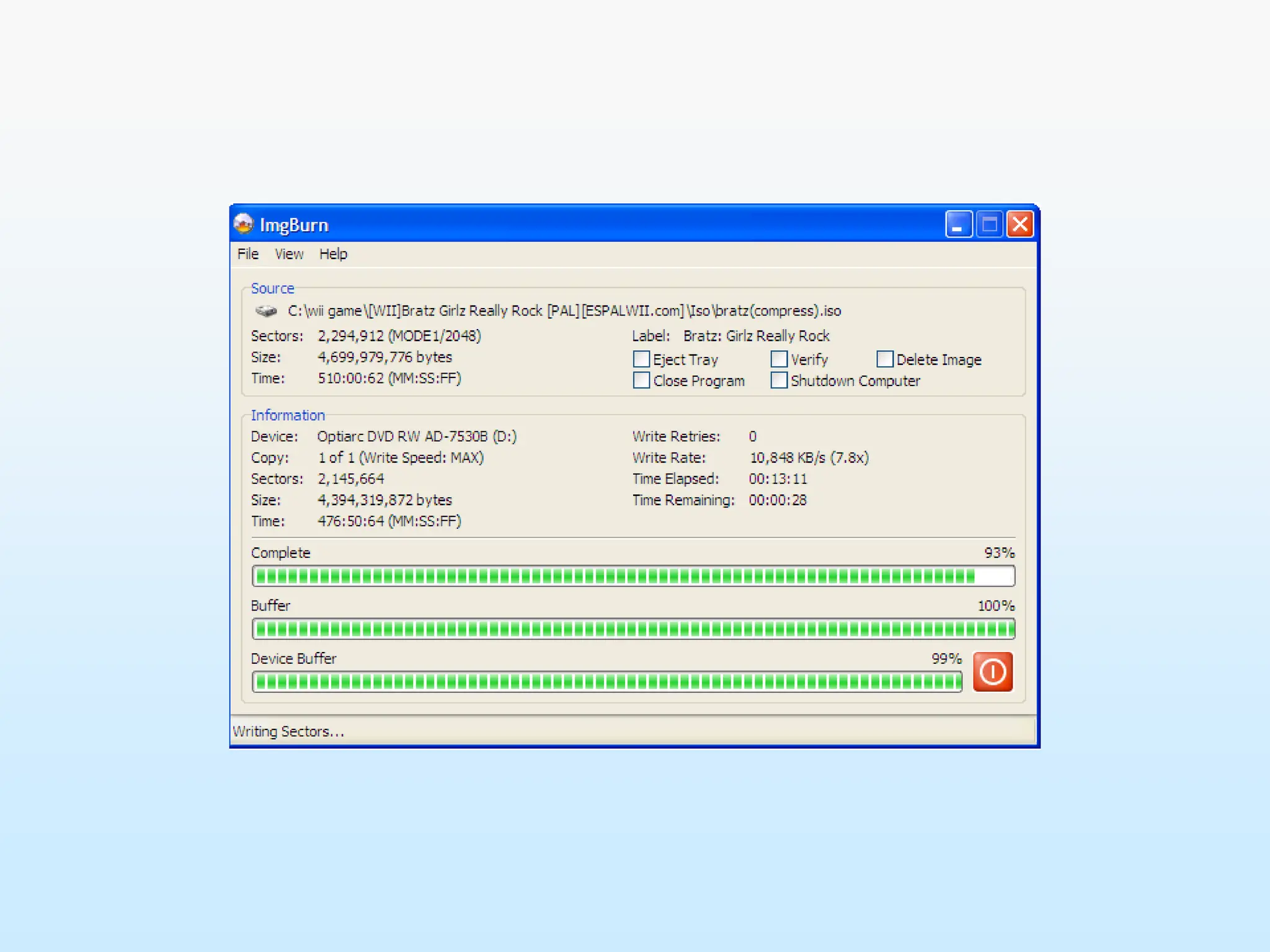Minimize the ImgBurn window

(x=958, y=224)
